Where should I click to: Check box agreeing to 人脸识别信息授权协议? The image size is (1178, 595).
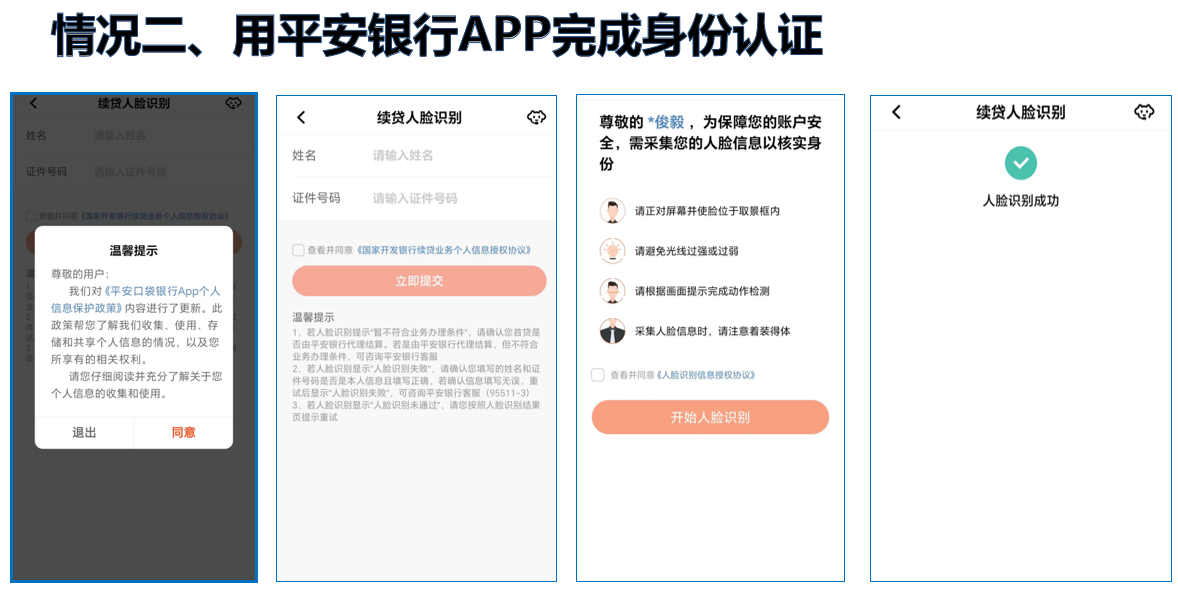pos(598,375)
